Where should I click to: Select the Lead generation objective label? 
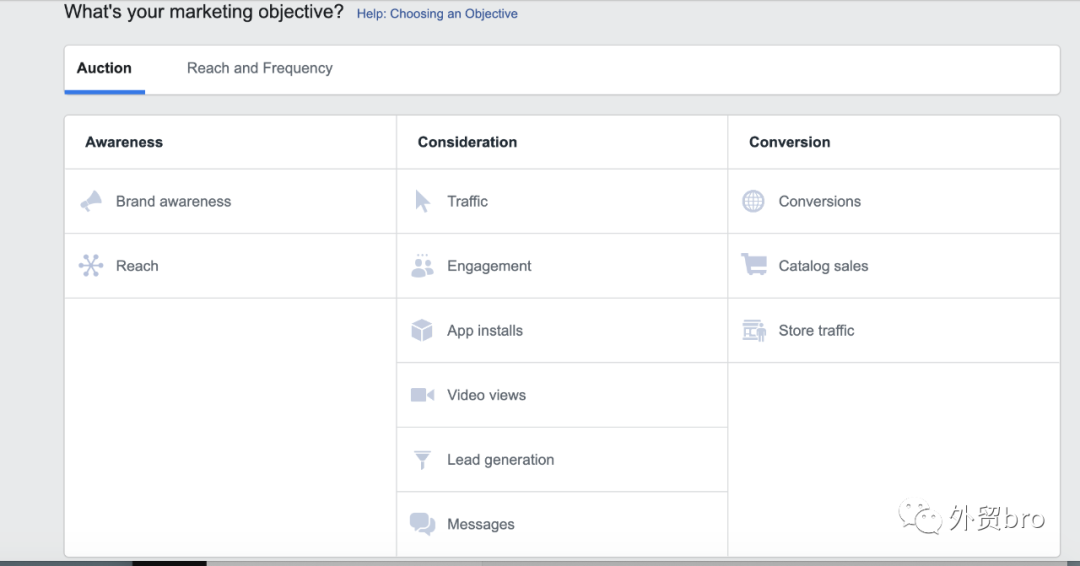(x=500, y=460)
